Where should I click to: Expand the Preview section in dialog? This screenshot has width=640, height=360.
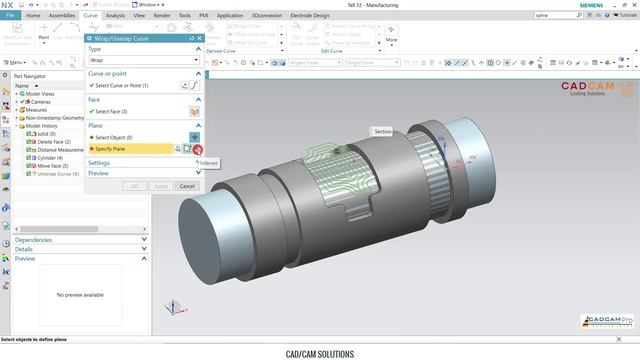pyautogui.click(x=198, y=173)
